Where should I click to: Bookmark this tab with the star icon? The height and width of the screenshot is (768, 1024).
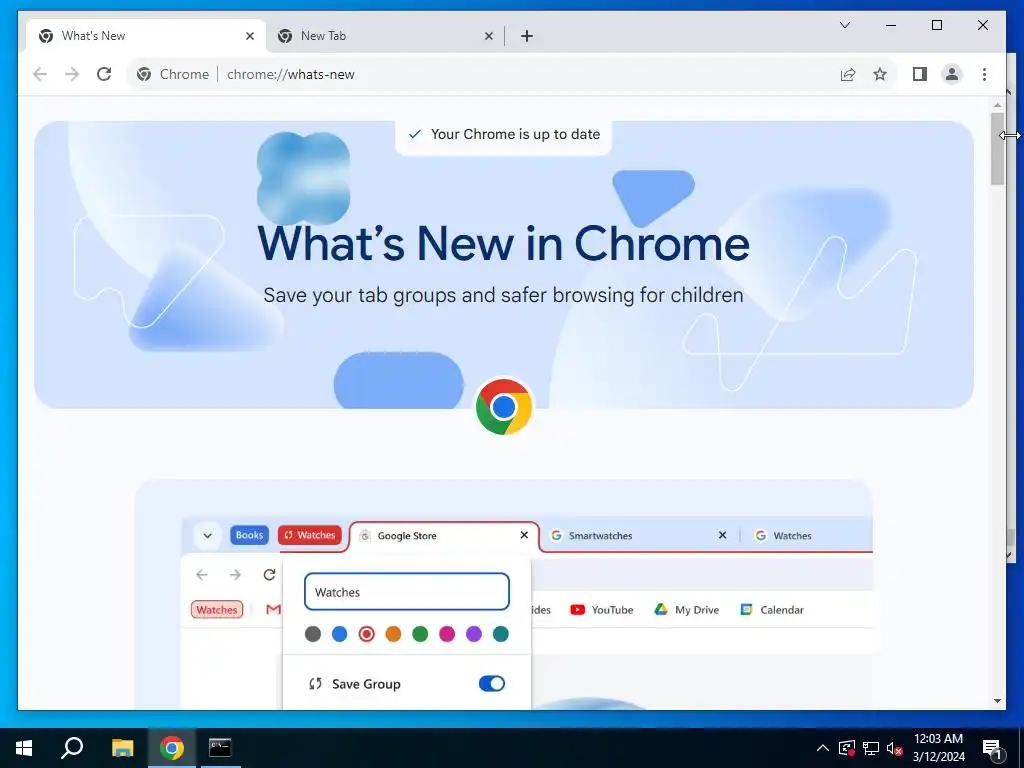880,74
